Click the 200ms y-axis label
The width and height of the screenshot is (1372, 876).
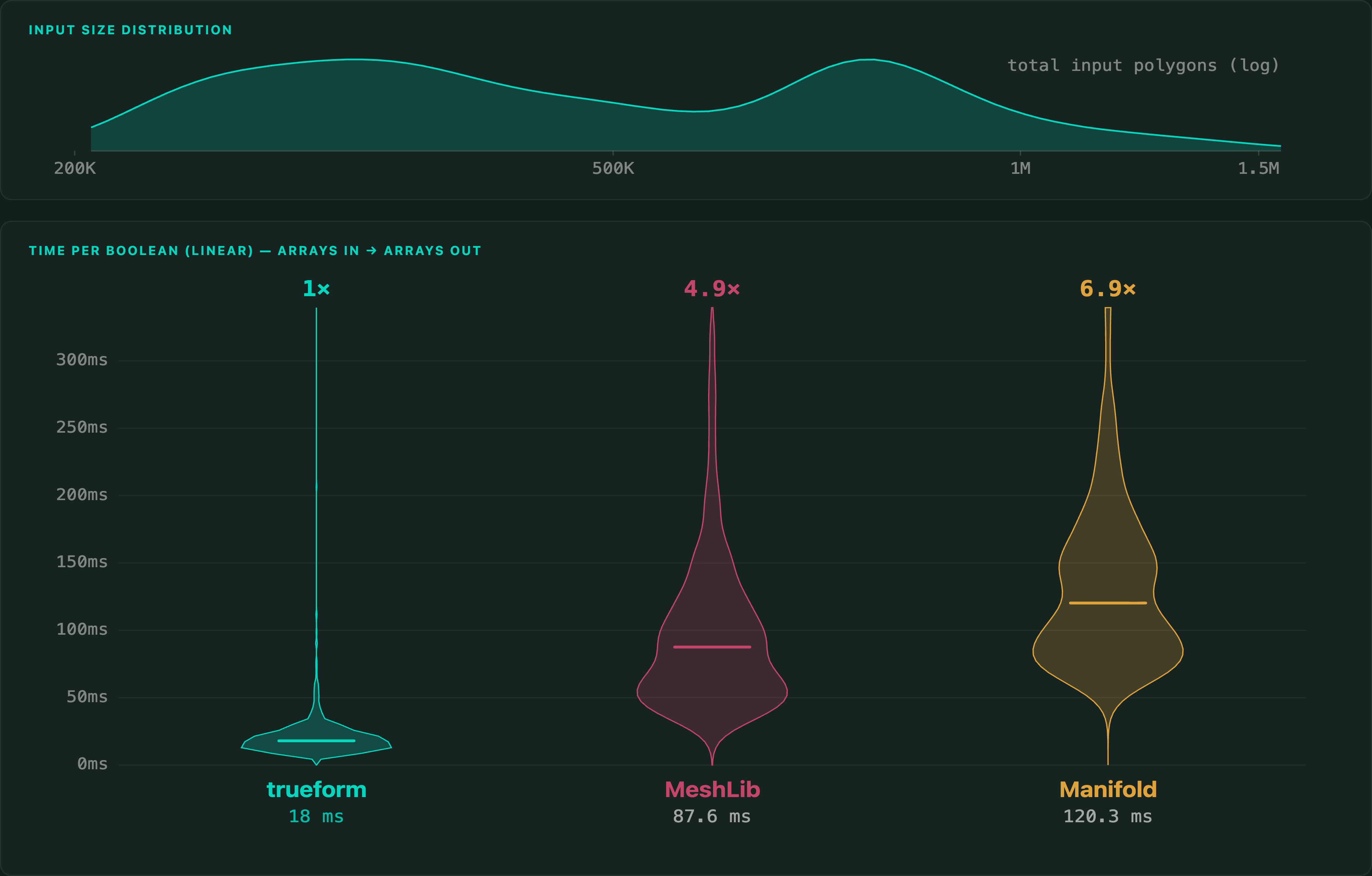point(82,495)
